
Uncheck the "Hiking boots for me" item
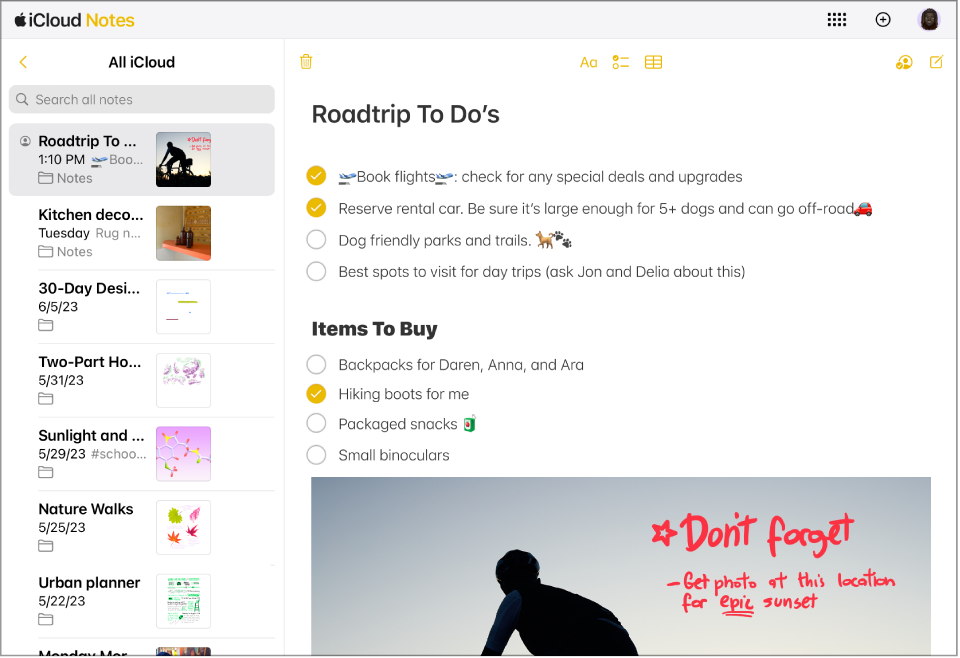pyautogui.click(x=316, y=393)
